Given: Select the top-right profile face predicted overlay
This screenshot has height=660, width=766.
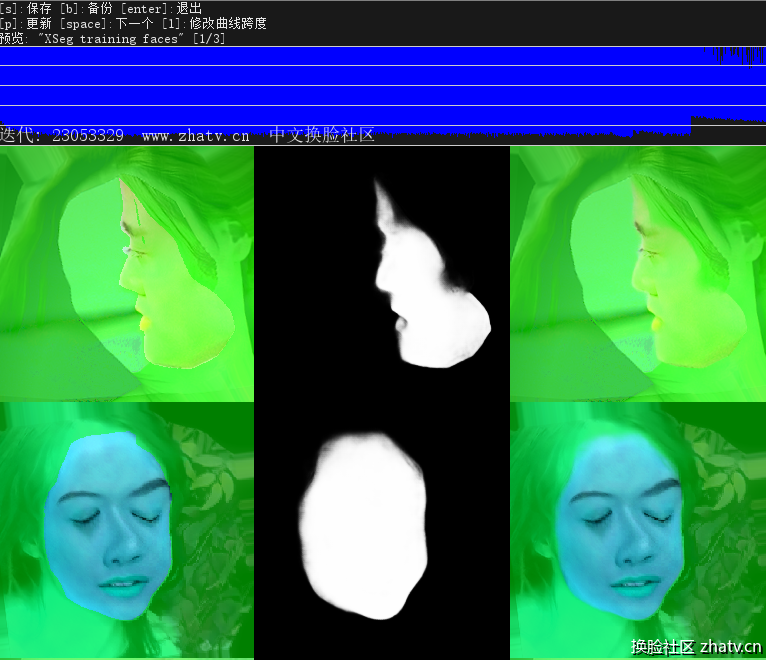Looking at the screenshot, I should (638, 274).
